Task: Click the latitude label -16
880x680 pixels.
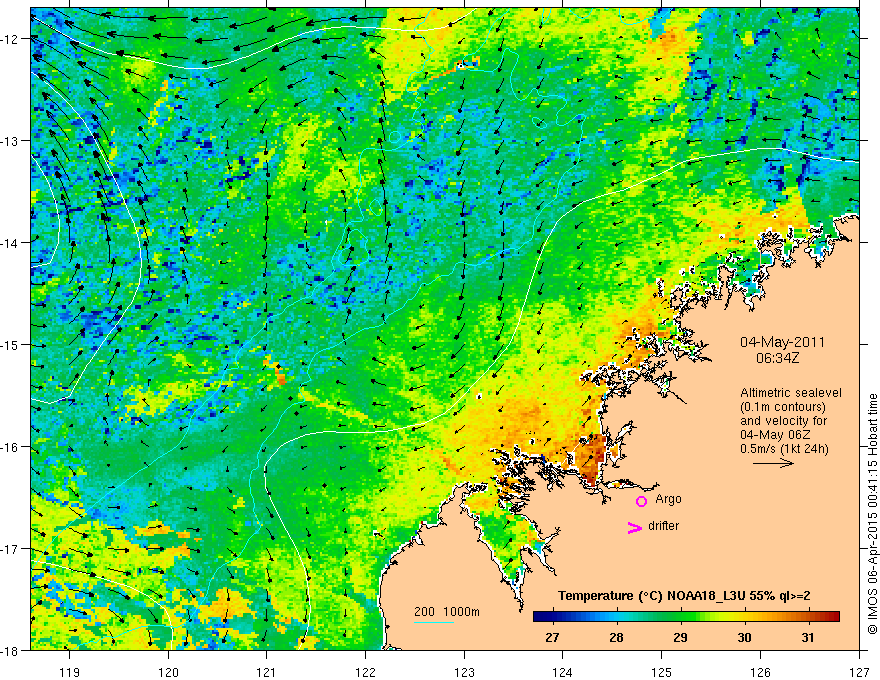Action: (11, 447)
